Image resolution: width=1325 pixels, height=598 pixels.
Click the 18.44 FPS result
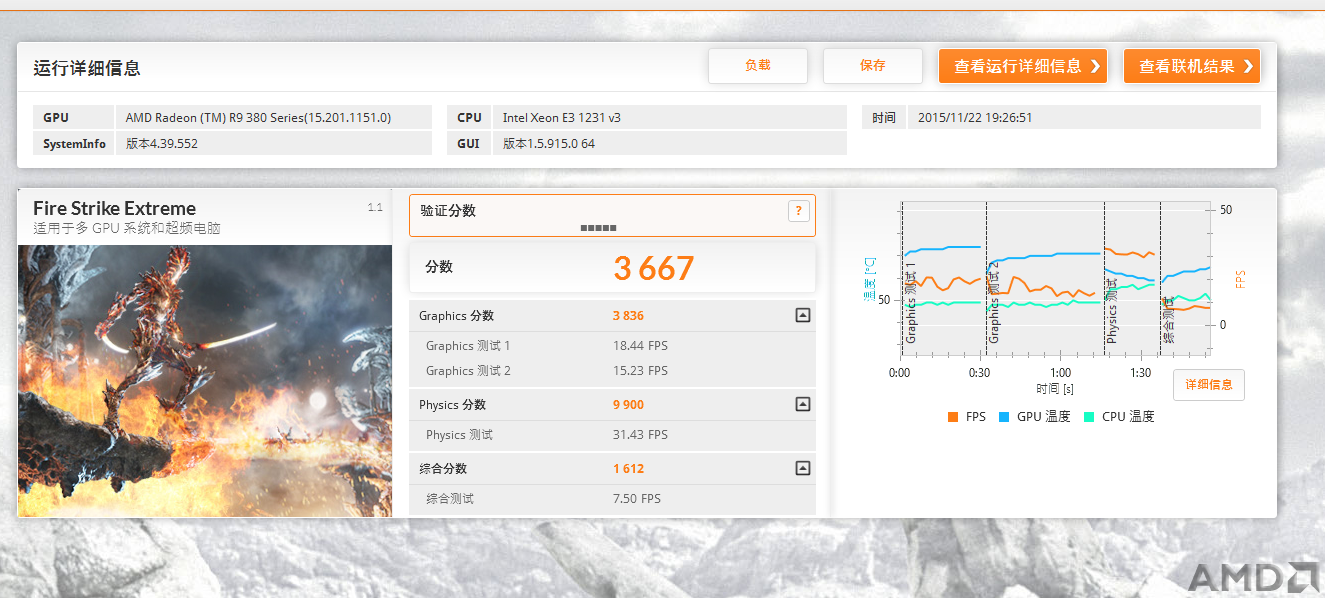point(640,346)
